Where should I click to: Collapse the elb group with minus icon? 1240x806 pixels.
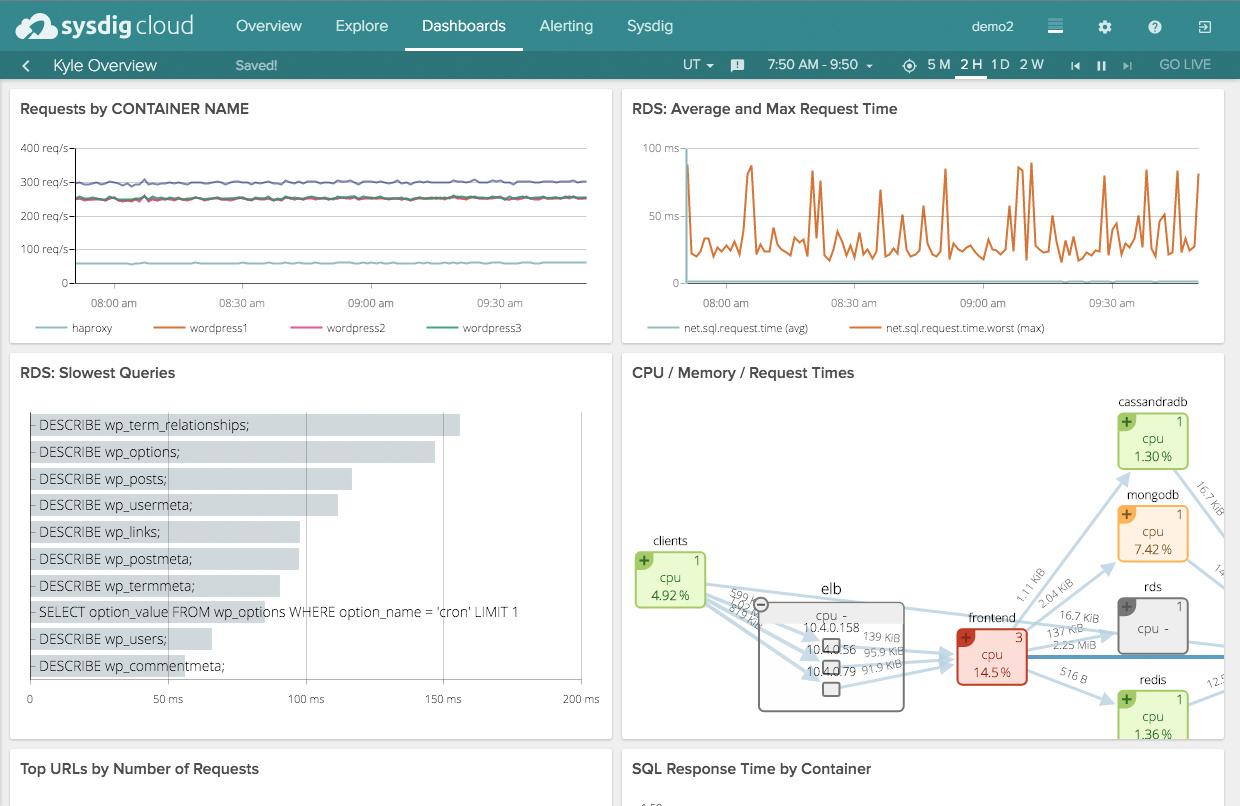click(x=761, y=604)
